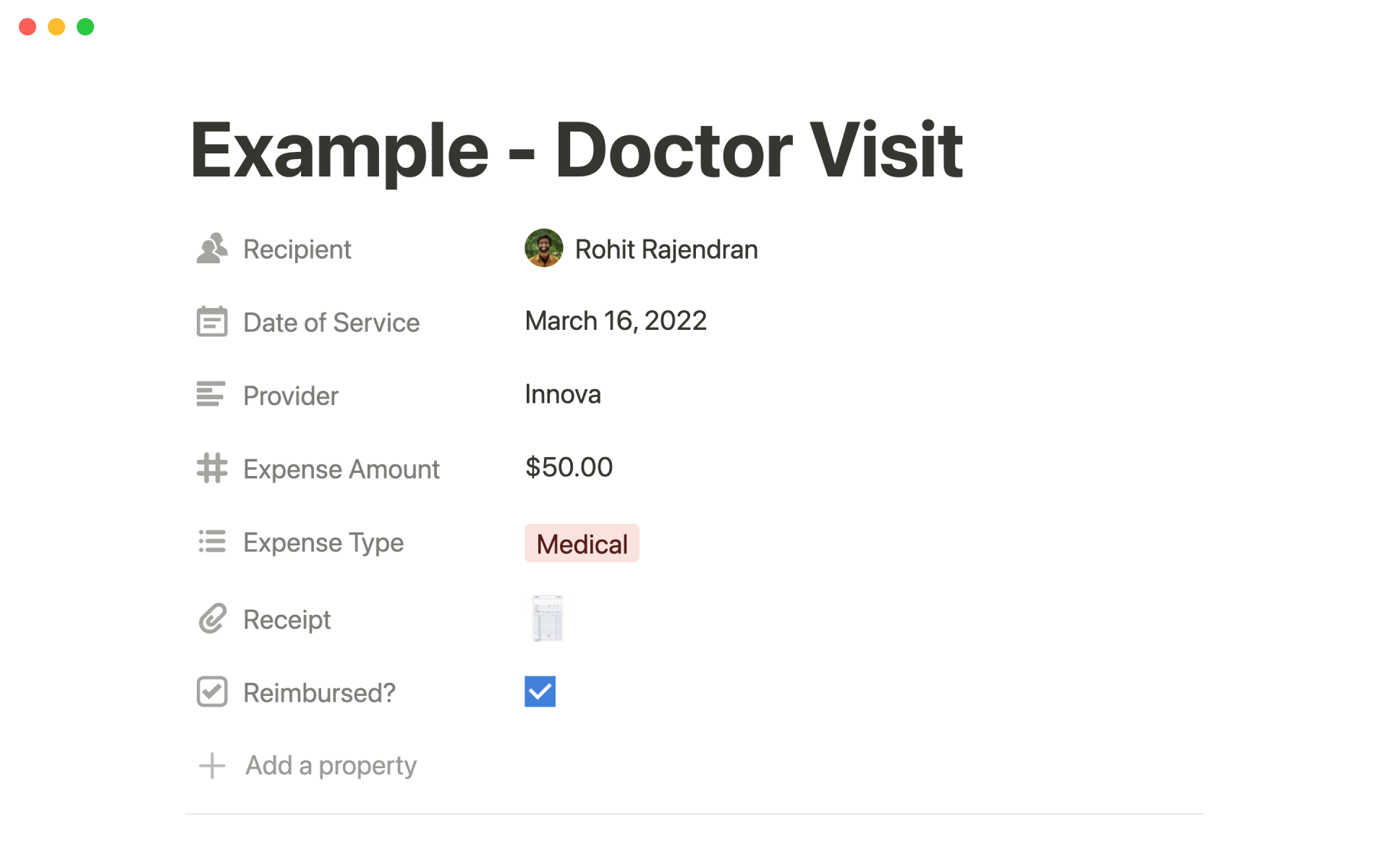Open the Recipient person selector
This screenshot has width=1389, height=868.
(x=641, y=249)
